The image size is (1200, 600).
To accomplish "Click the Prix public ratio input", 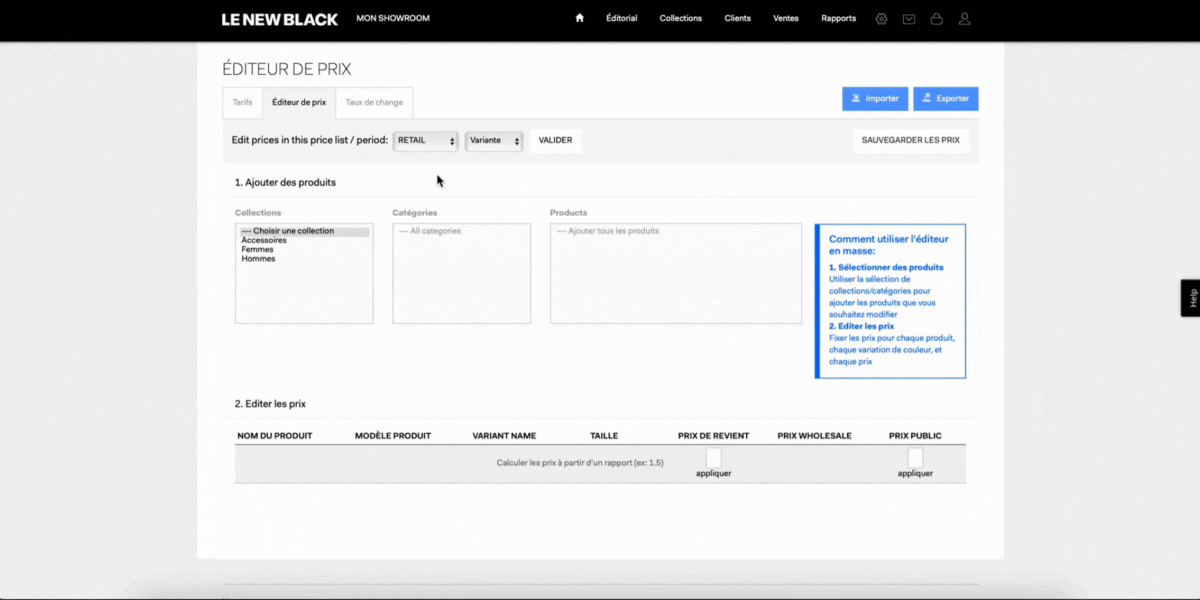I will tap(915, 457).
